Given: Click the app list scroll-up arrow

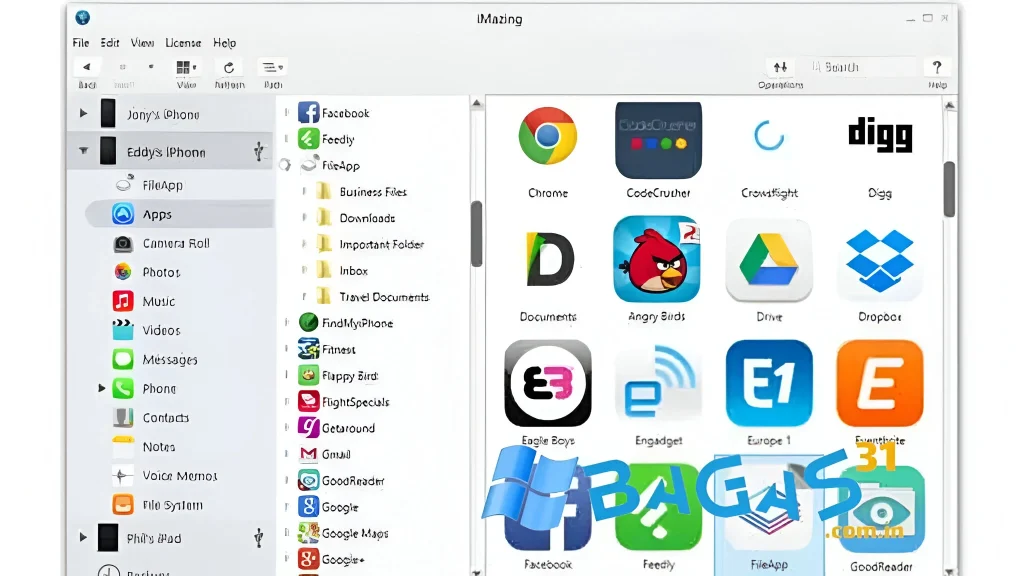Looking at the screenshot, I should (x=477, y=103).
